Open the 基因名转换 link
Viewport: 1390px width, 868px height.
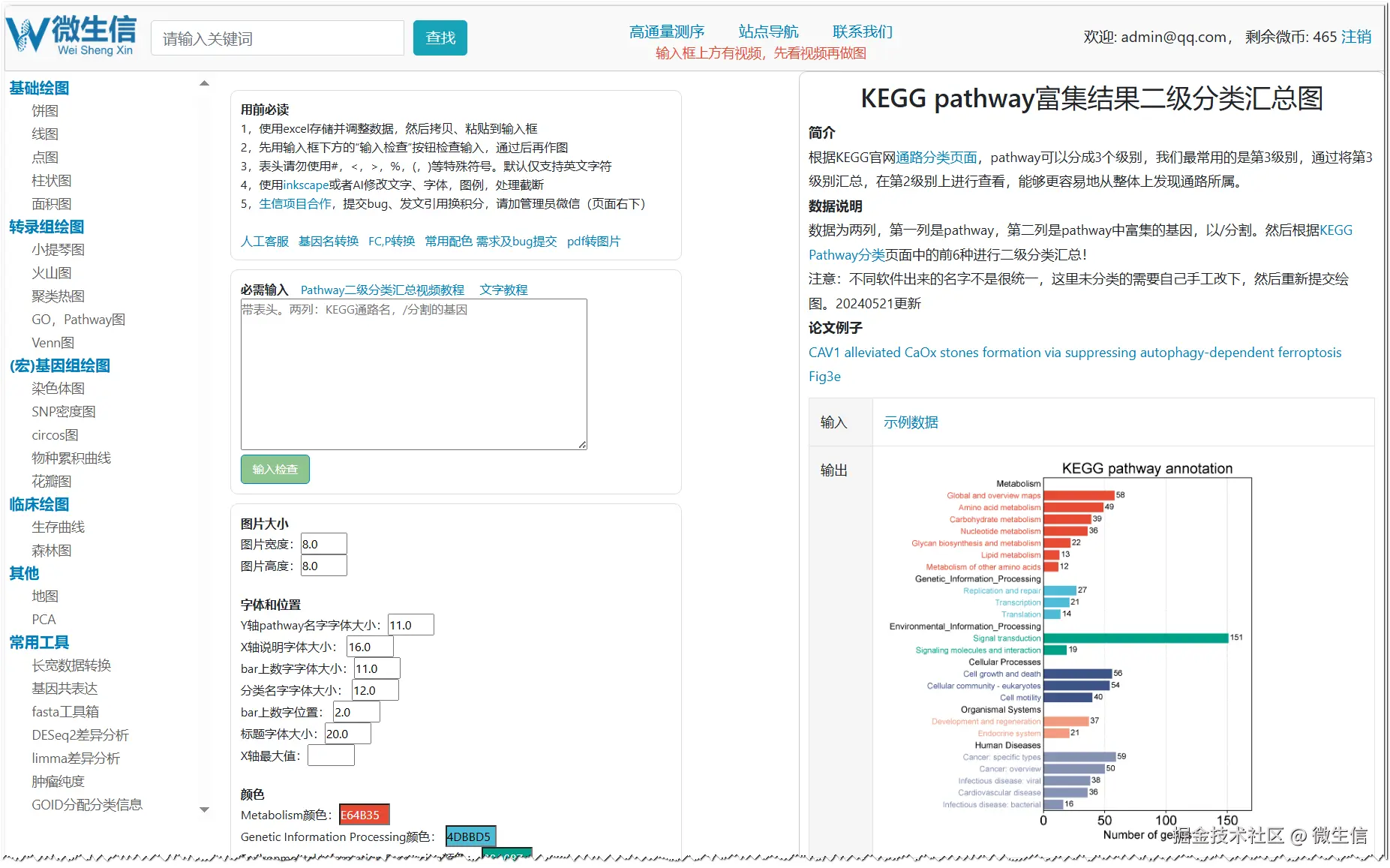tap(329, 242)
